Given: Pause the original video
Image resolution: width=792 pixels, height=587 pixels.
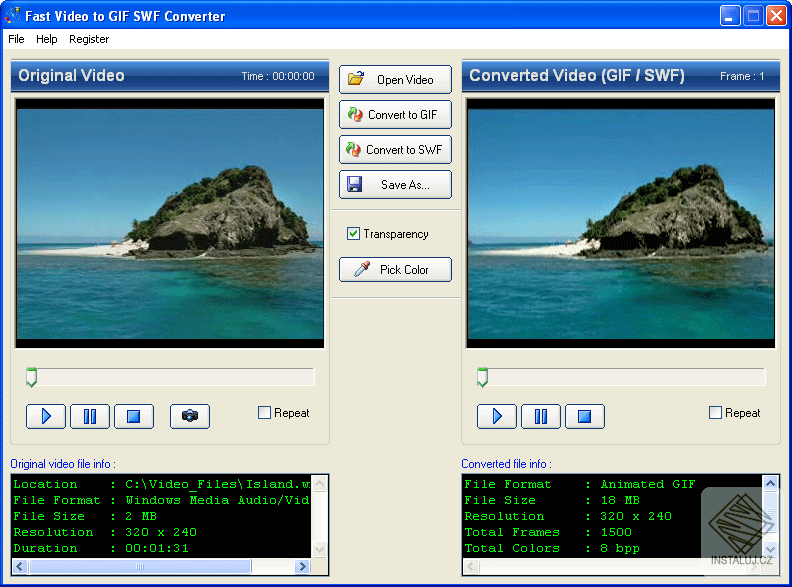Looking at the screenshot, I should click(x=90, y=416).
